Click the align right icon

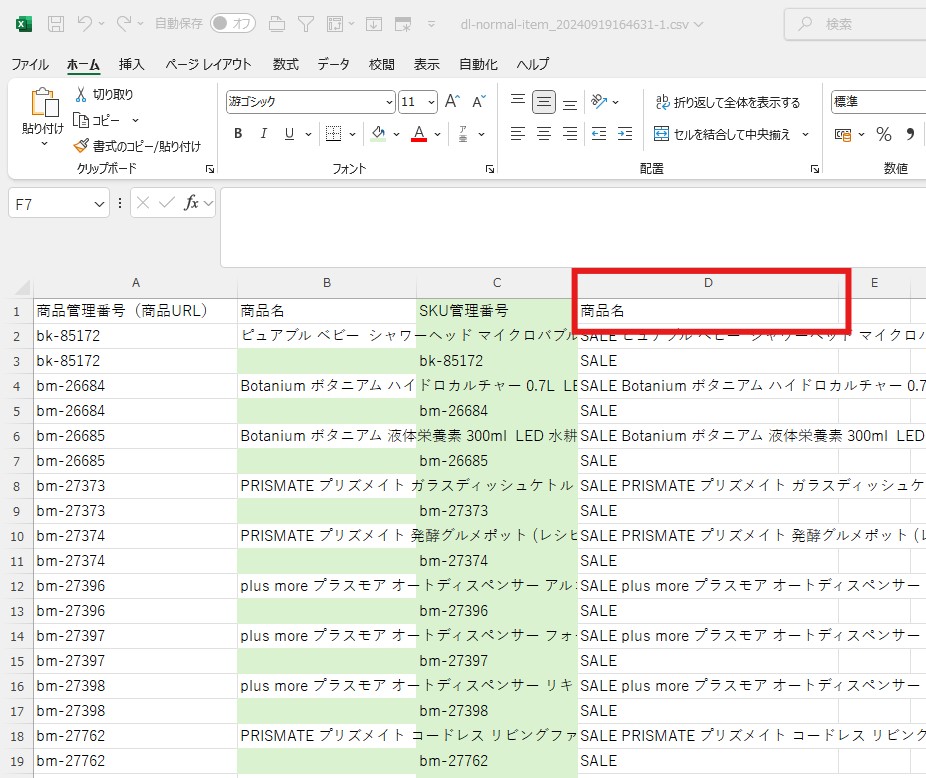click(x=570, y=134)
